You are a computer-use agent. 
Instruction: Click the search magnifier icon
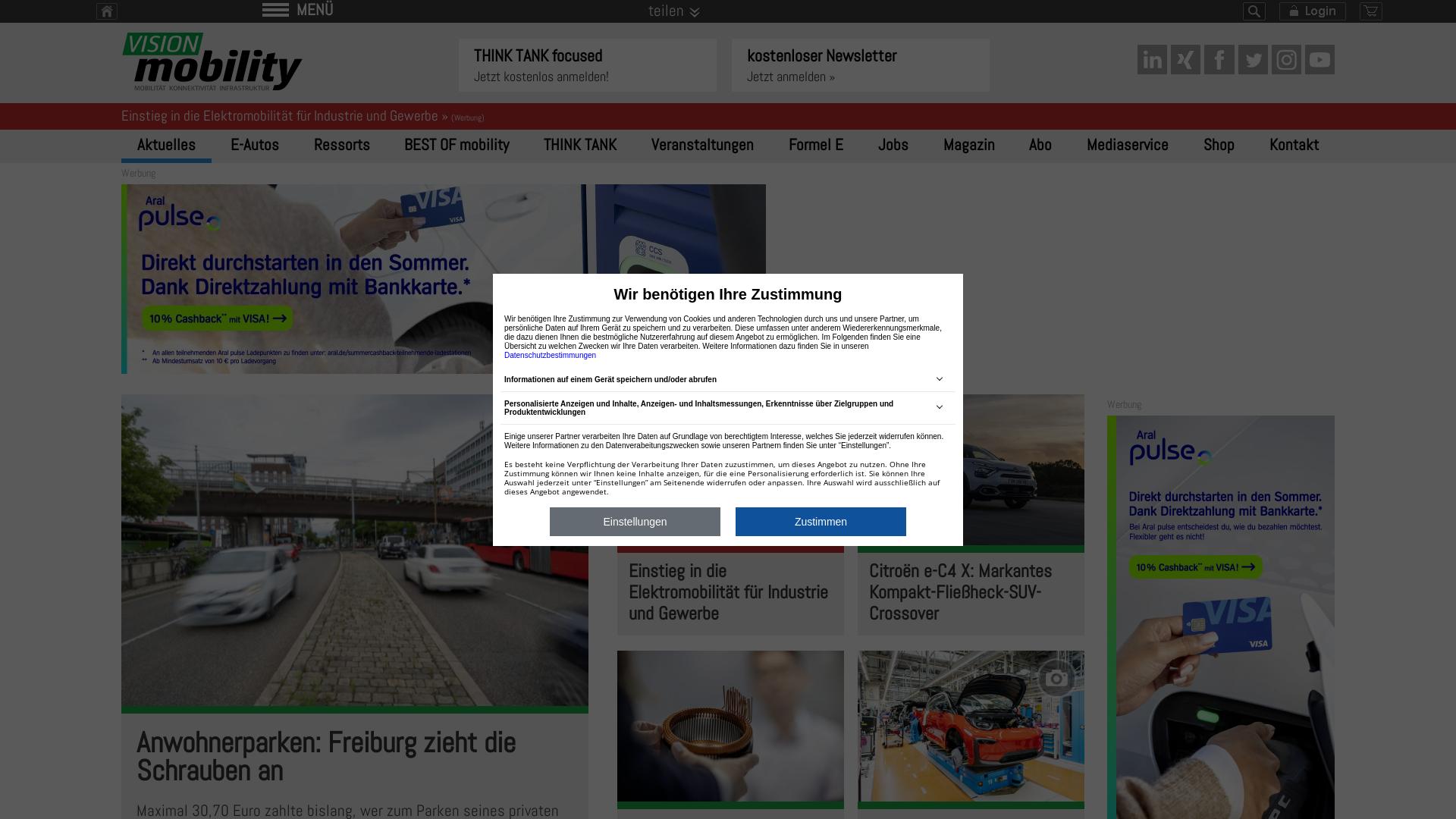click(1254, 11)
